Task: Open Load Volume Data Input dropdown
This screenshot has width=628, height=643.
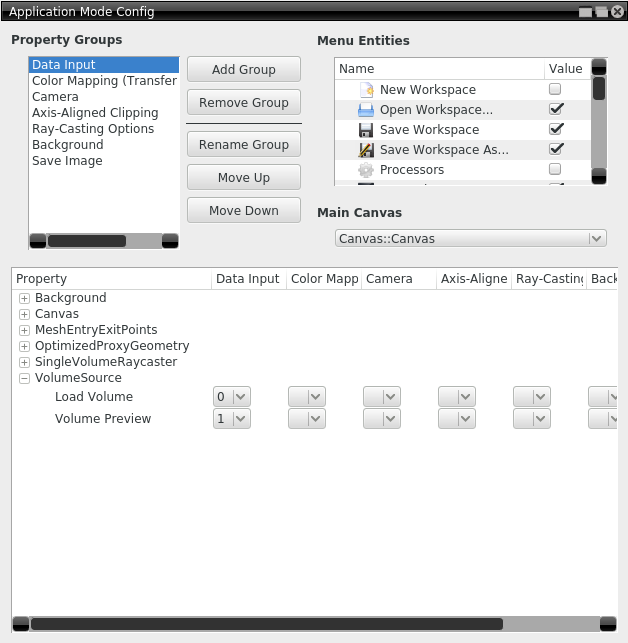Action: pos(232,397)
